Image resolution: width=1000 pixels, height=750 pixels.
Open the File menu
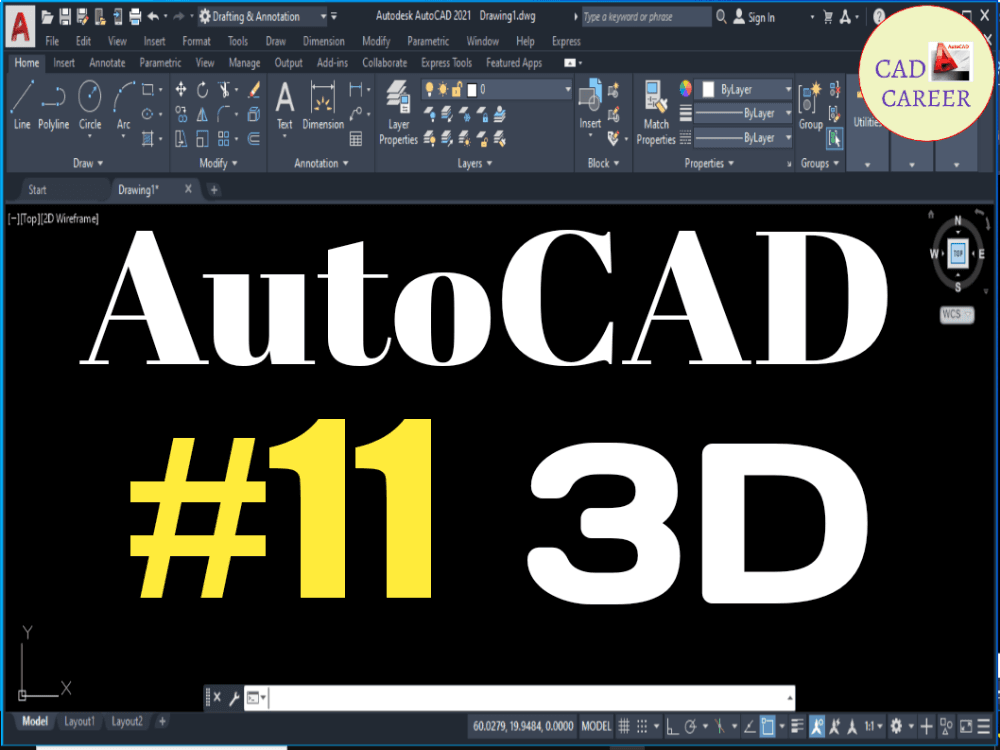coord(52,41)
